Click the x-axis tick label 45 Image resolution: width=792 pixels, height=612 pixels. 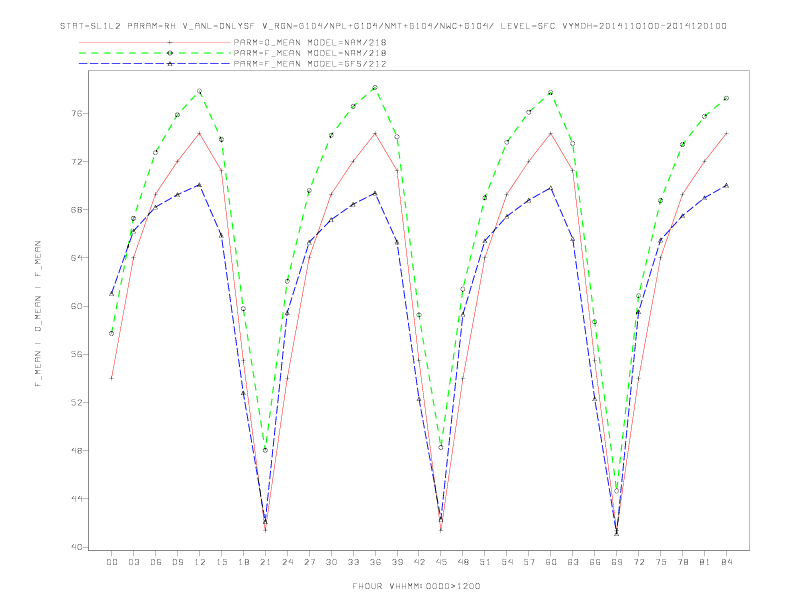click(441, 562)
